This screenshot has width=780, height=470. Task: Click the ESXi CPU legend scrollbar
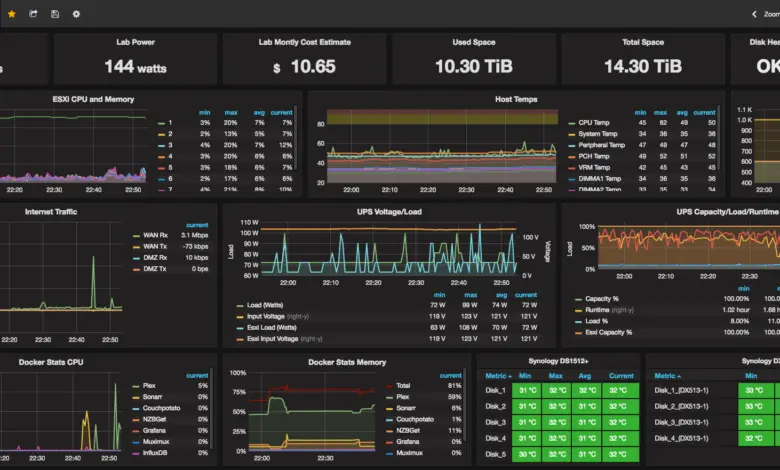295,138
